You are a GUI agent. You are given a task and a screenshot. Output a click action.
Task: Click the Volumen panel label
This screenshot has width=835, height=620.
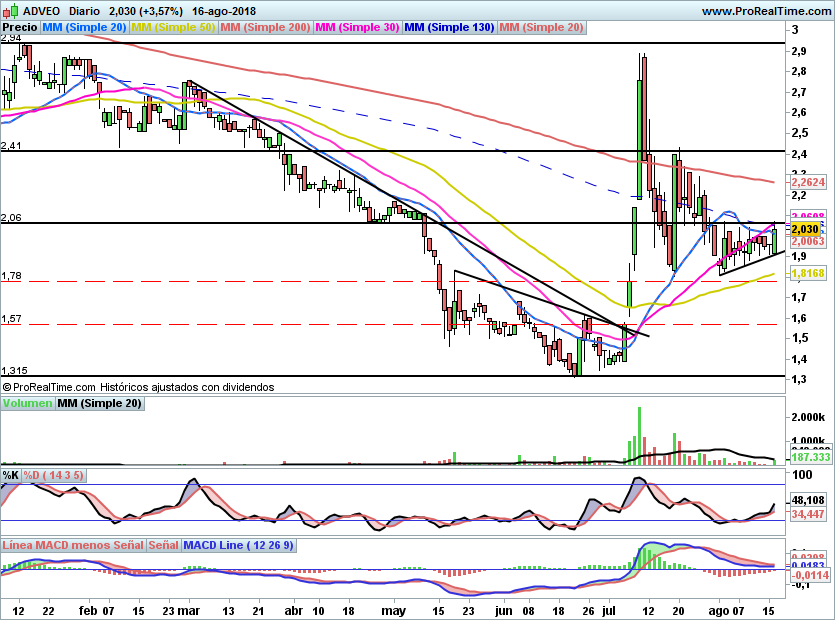pyautogui.click(x=27, y=403)
